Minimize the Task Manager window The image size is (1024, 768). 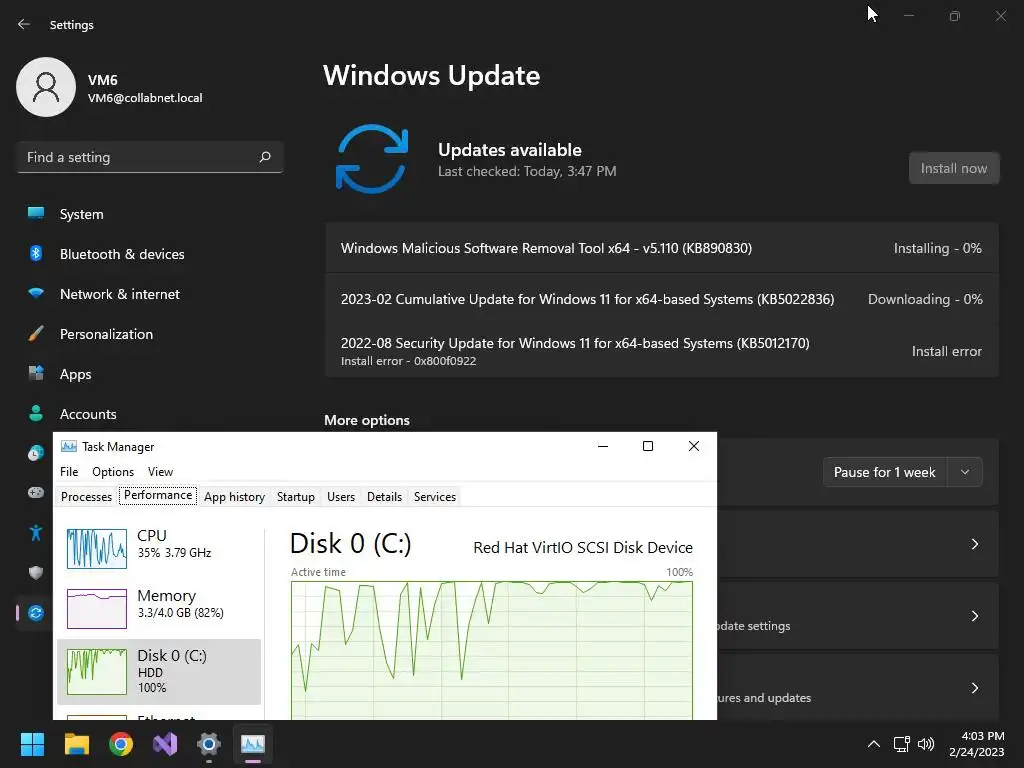(603, 446)
